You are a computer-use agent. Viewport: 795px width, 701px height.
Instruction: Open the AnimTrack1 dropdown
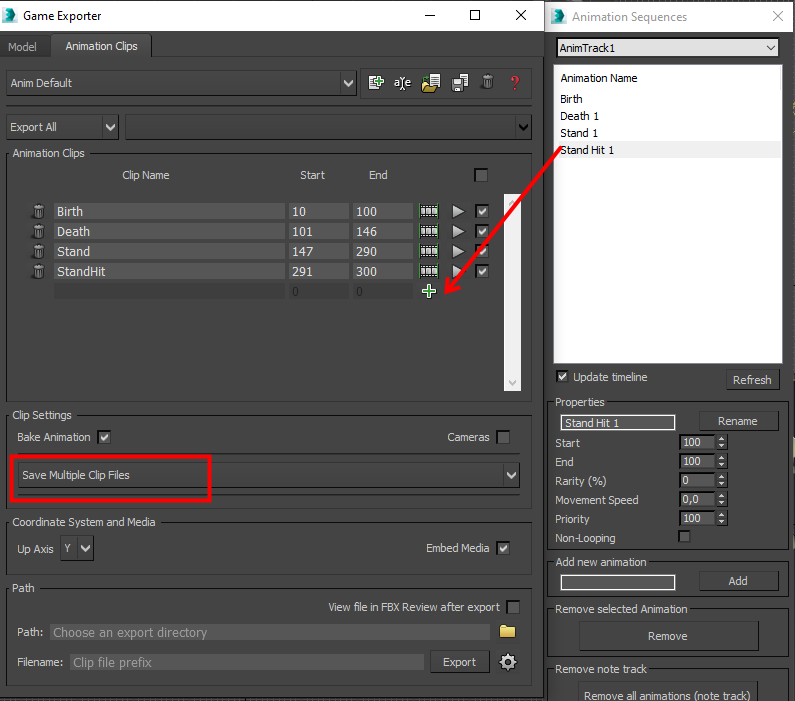click(x=668, y=48)
